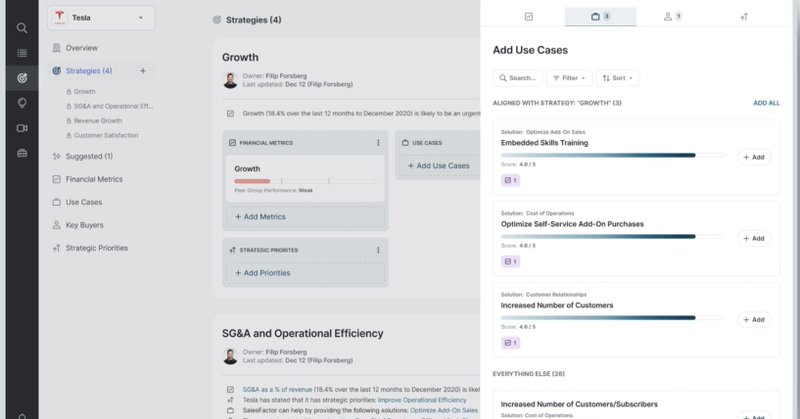Click Filip Forsberg avatar in SG&A strategy
The height and width of the screenshot is (419, 800).
pyautogui.click(x=231, y=356)
